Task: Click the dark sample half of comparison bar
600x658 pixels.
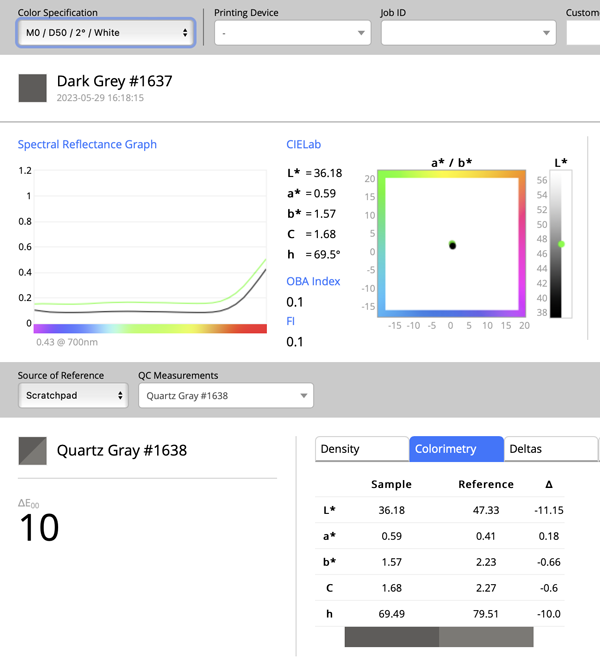Action: point(392,637)
